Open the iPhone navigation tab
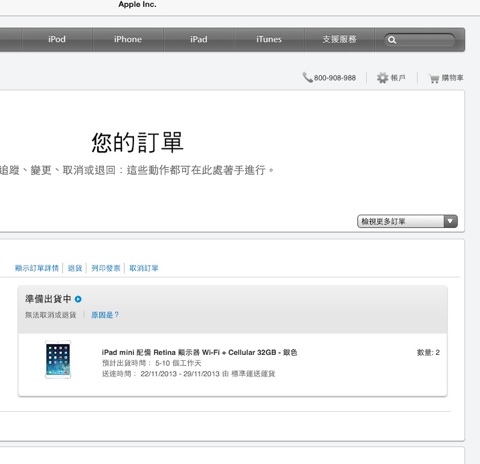Screen dimensions: 480x464 point(128,39)
